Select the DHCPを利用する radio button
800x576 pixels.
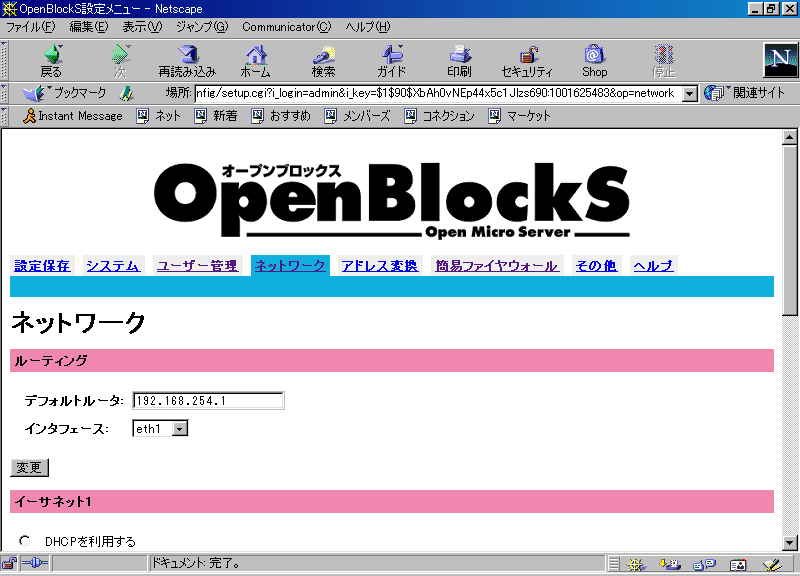24,540
